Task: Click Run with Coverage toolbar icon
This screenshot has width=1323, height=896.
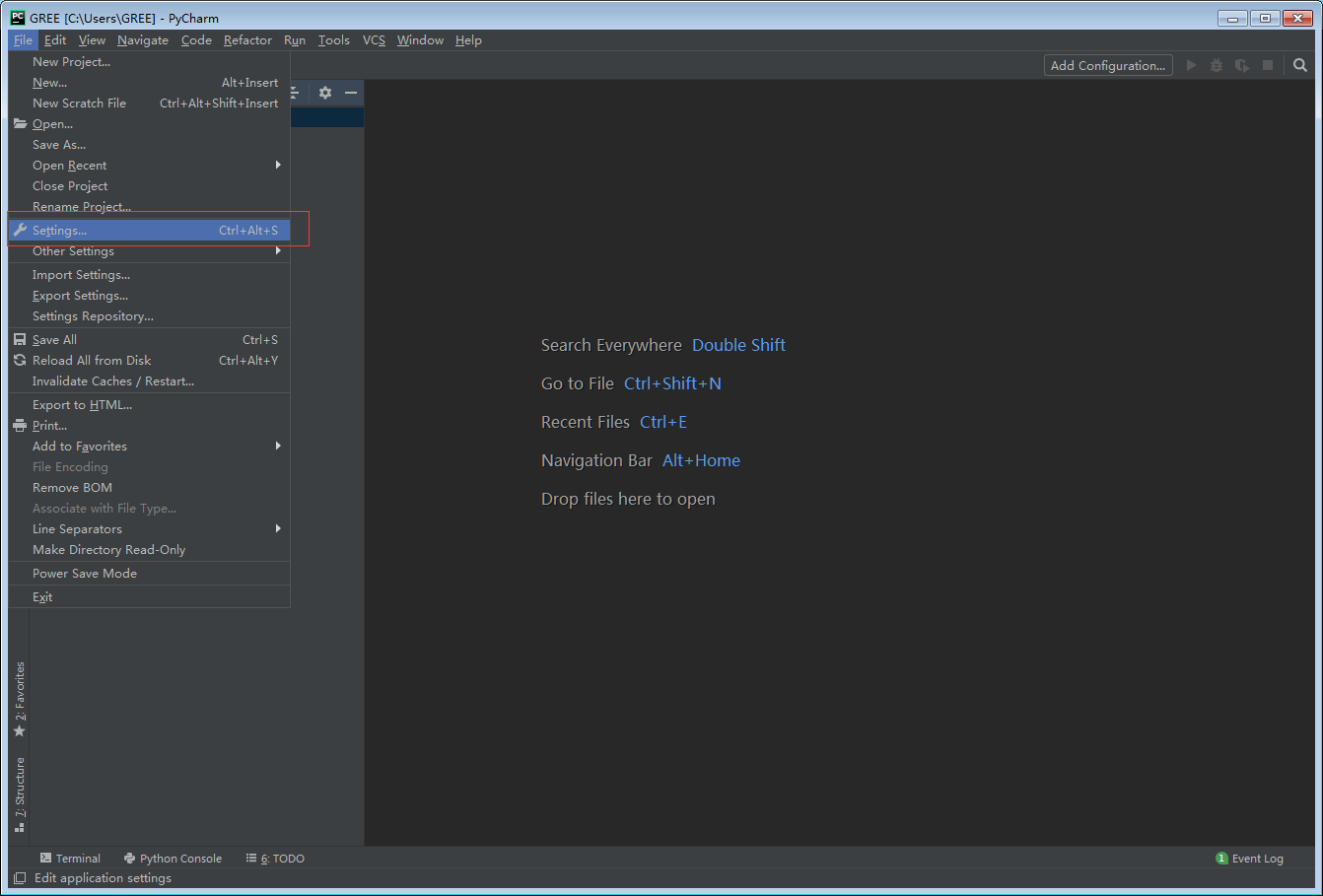Action: pyautogui.click(x=1242, y=65)
